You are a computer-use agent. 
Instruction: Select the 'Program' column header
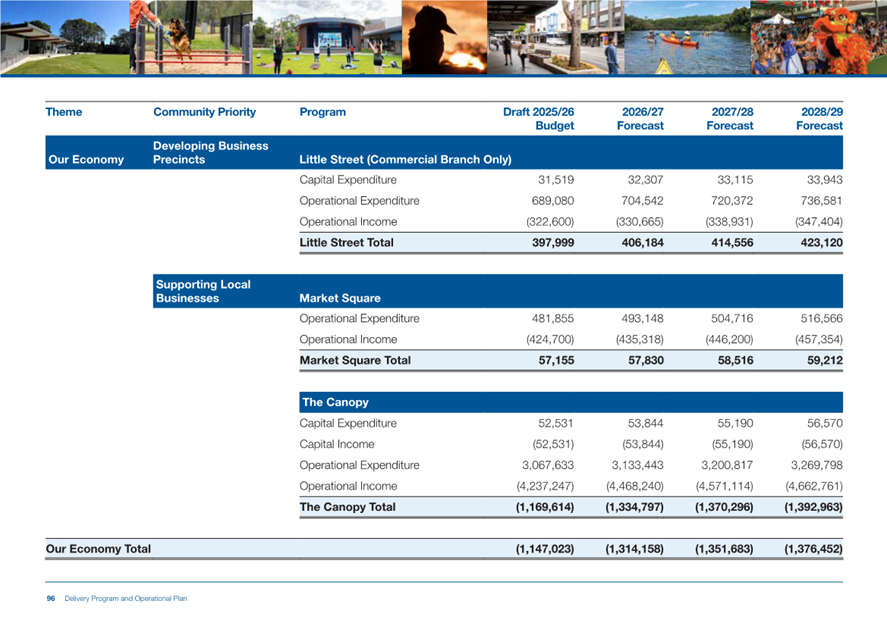tap(322, 112)
